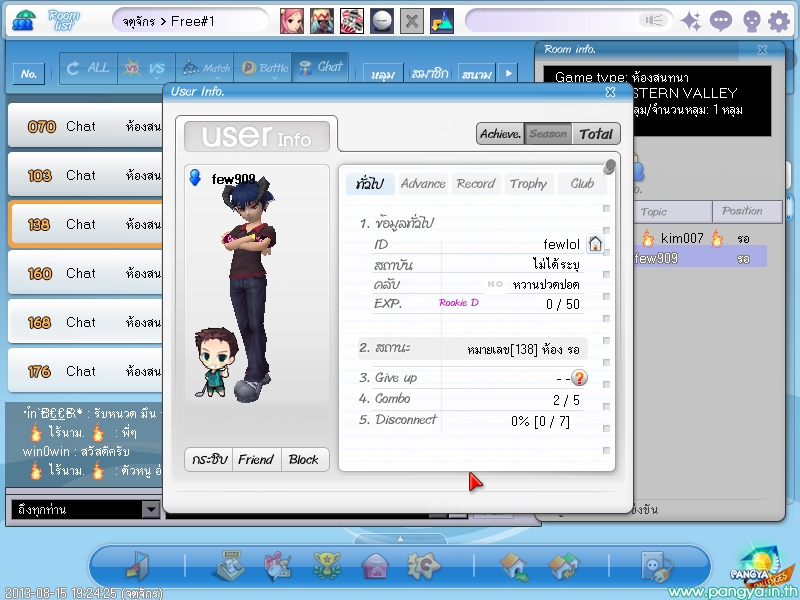Click the สนาม column button
800x600 pixels.
pos(477,74)
